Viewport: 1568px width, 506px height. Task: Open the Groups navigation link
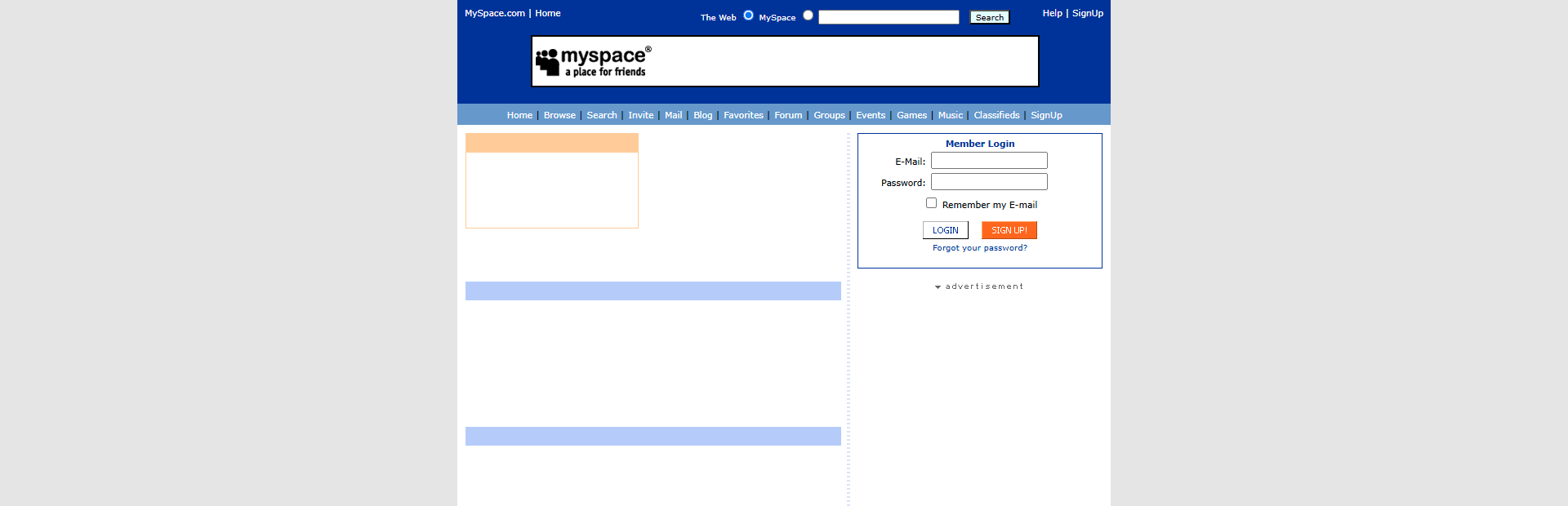click(x=829, y=115)
